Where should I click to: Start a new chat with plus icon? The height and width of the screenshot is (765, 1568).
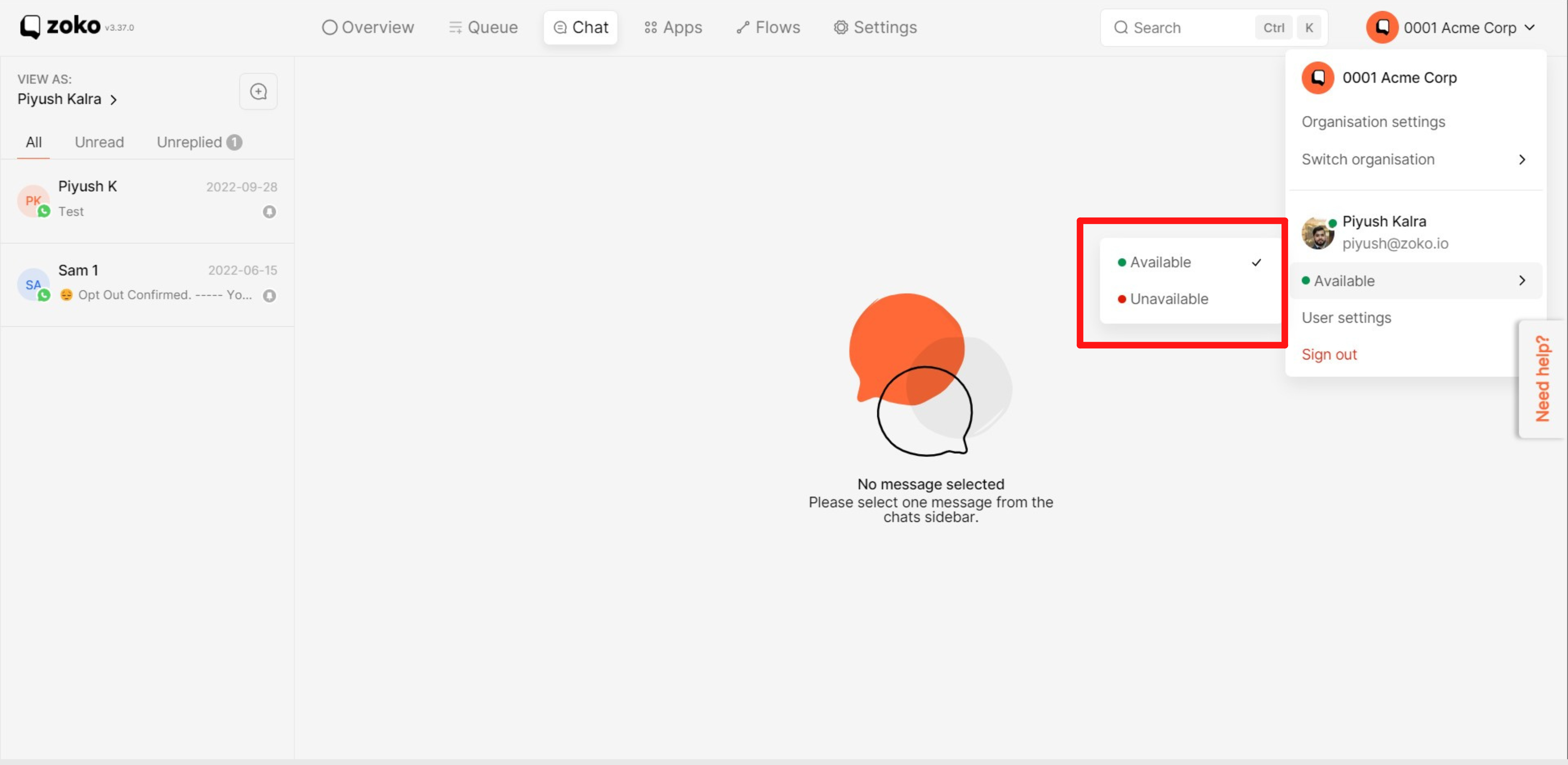click(x=258, y=91)
